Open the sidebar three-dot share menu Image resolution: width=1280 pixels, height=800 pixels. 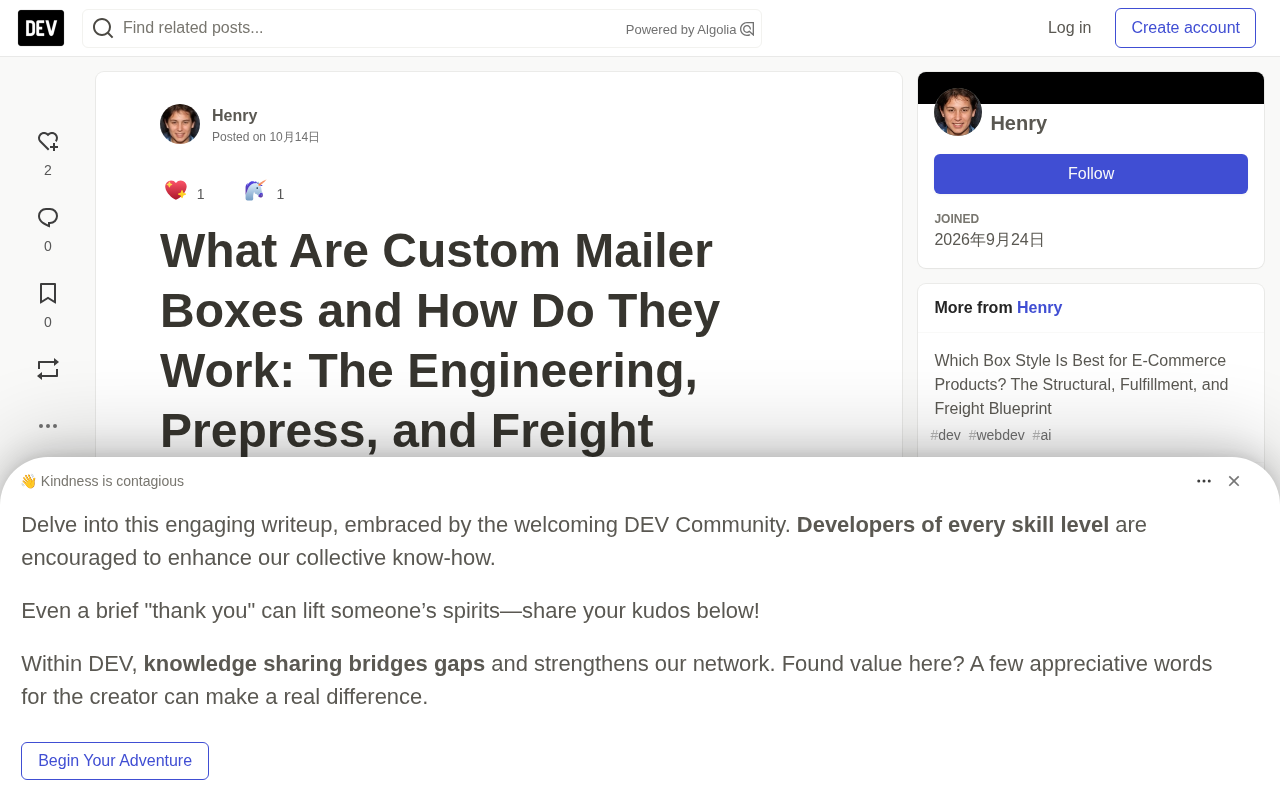pyautogui.click(x=48, y=426)
